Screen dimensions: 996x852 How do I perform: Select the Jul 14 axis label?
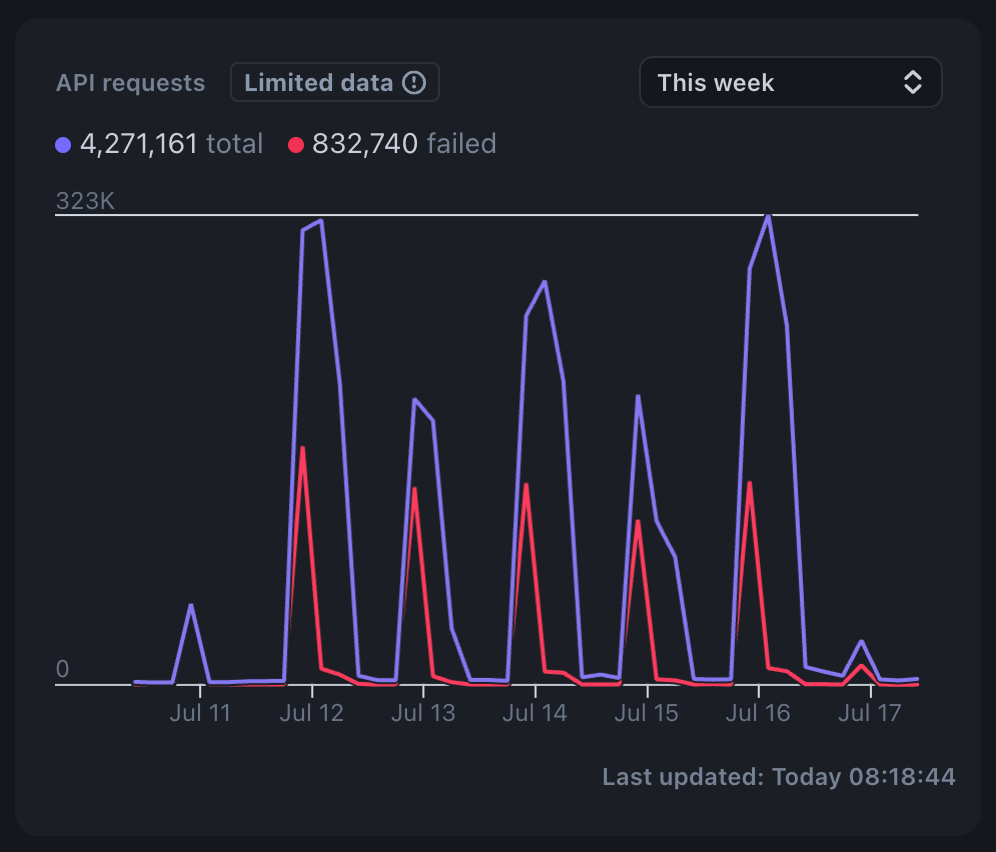535,713
